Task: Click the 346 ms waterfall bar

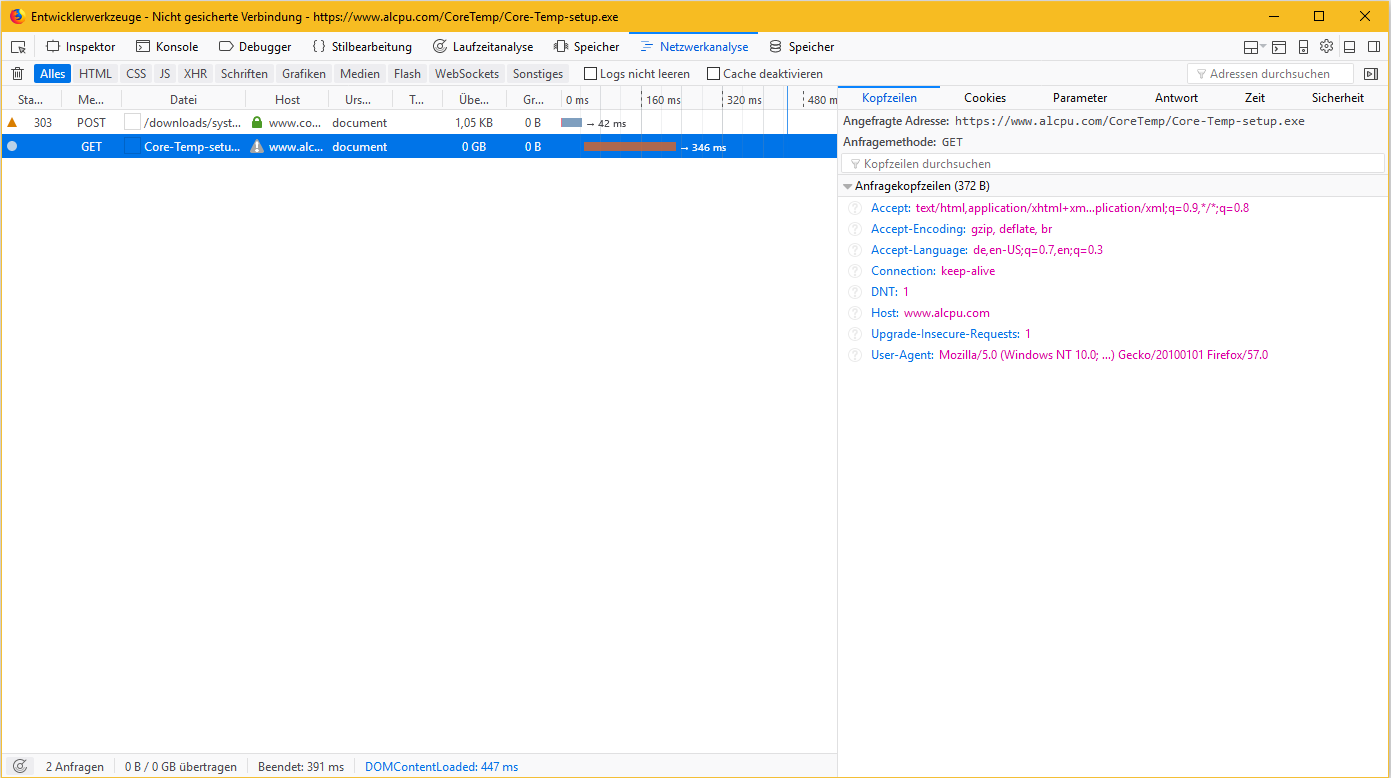Action: 630,147
